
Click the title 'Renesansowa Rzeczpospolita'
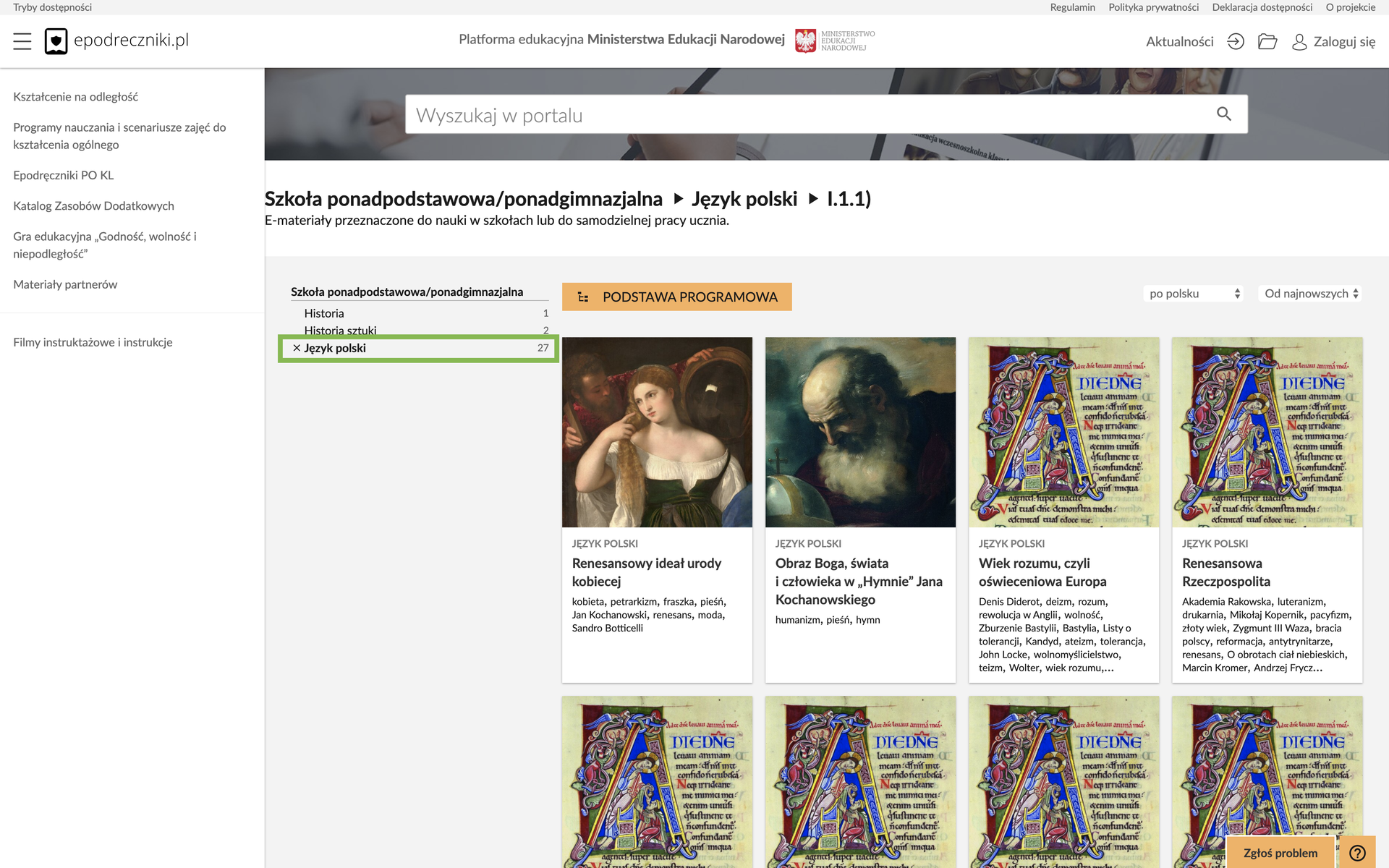pyautogui.click(x=1226, y=572)
